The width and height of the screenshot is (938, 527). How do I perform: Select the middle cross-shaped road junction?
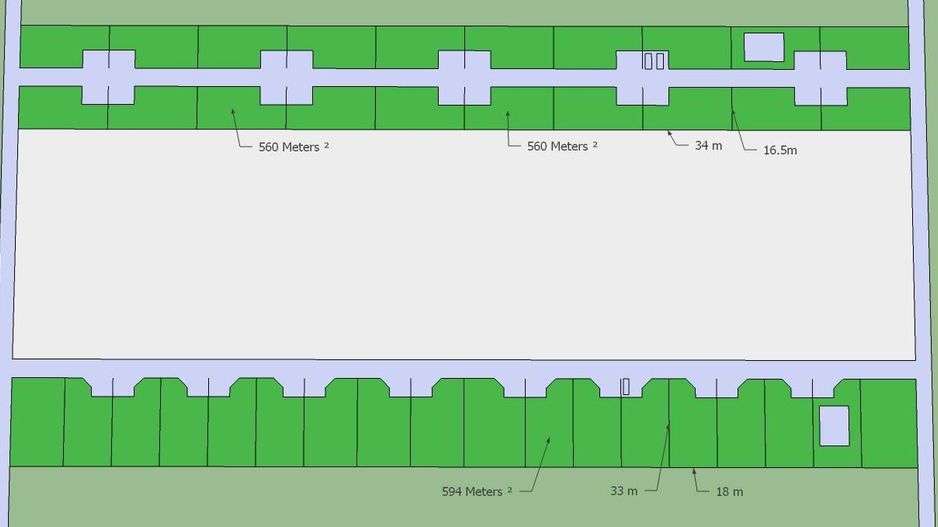(464, 77)
